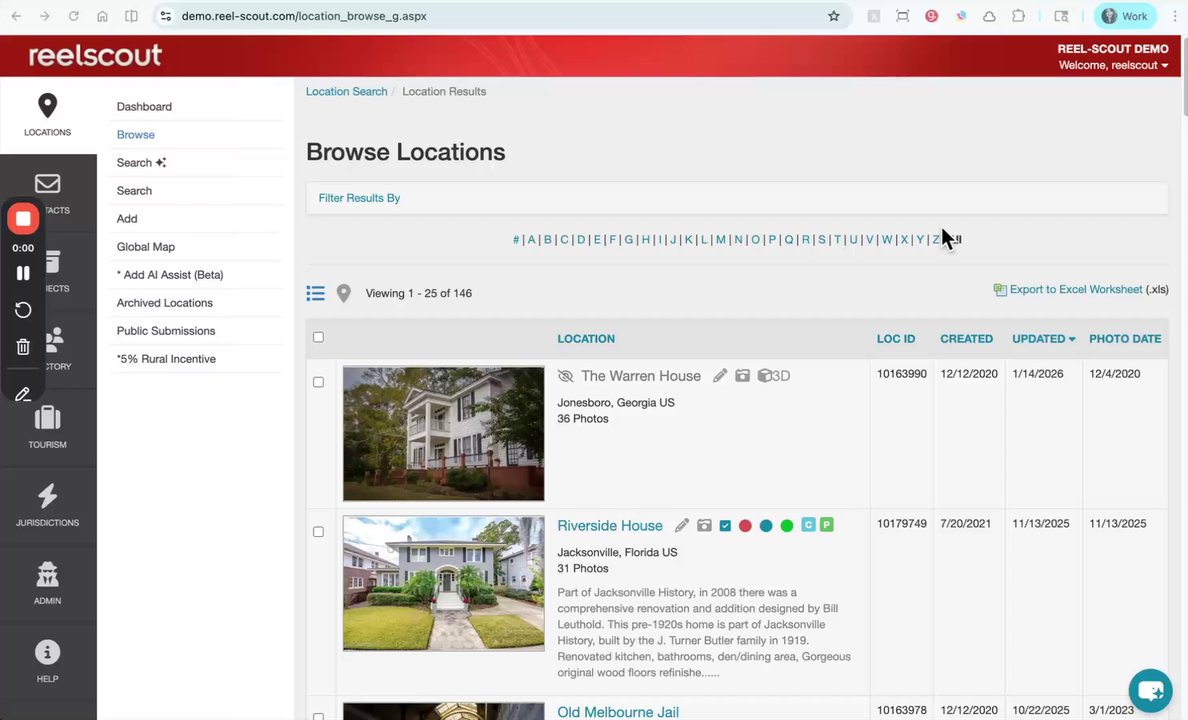Tick the checkbox for The Warren House
The width and height of the screenshot is (1188, 720).
tap(318, 382)
